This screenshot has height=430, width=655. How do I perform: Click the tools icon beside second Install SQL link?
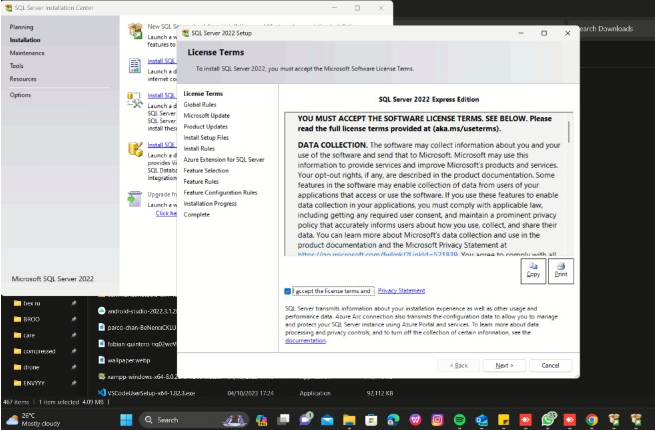[135, 100]
